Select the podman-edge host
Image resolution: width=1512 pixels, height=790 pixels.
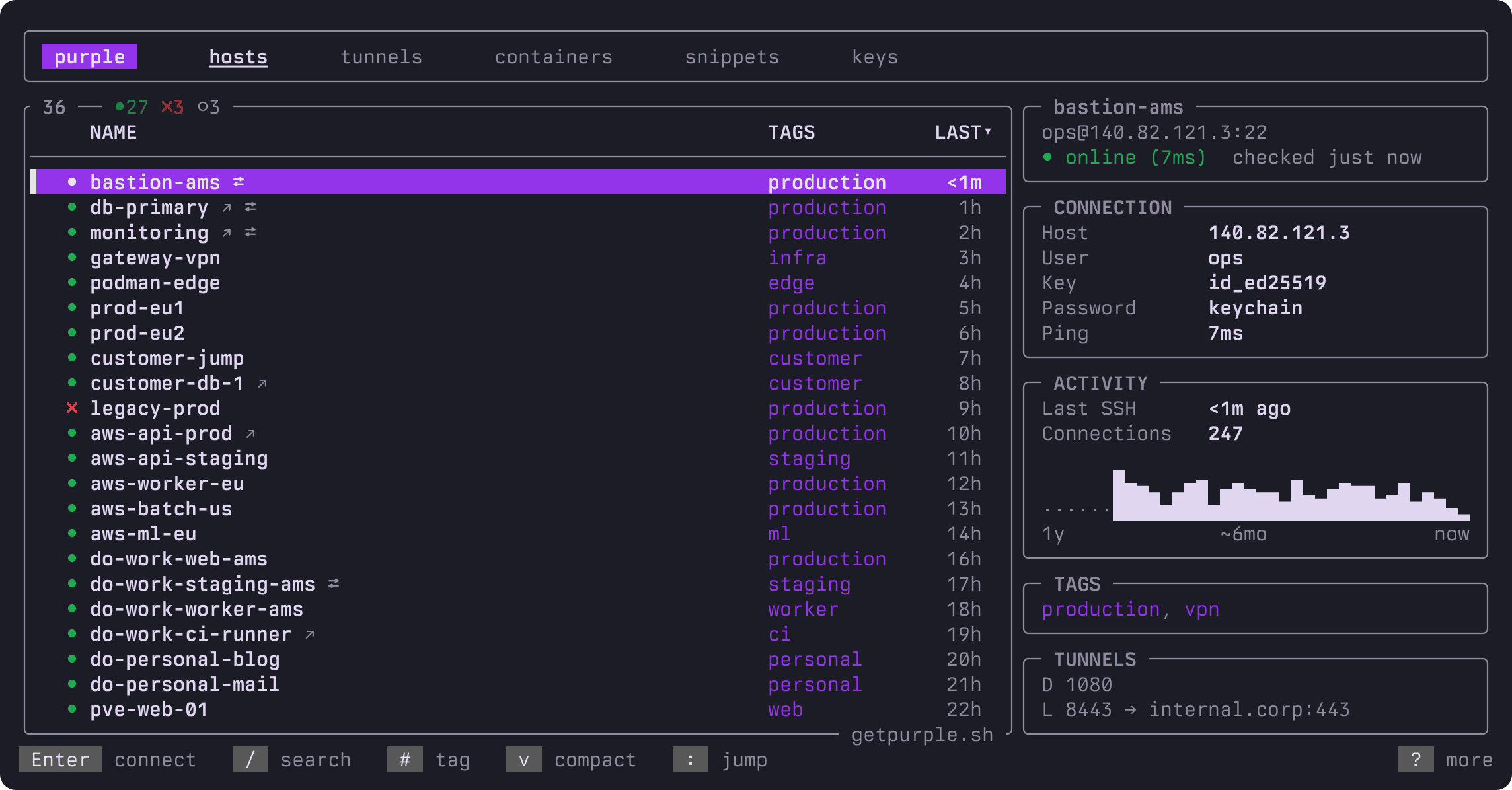coord(518,283)
